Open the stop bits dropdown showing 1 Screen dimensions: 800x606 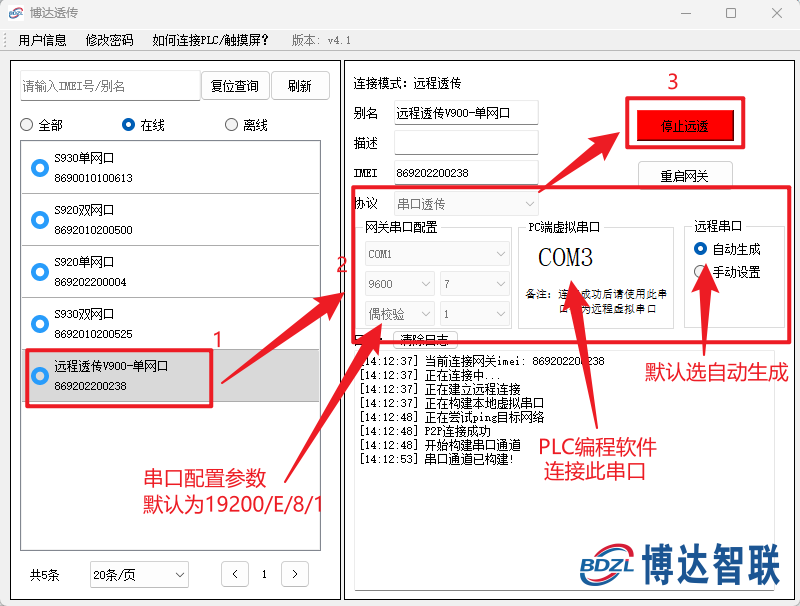click(x=475, y=314)
